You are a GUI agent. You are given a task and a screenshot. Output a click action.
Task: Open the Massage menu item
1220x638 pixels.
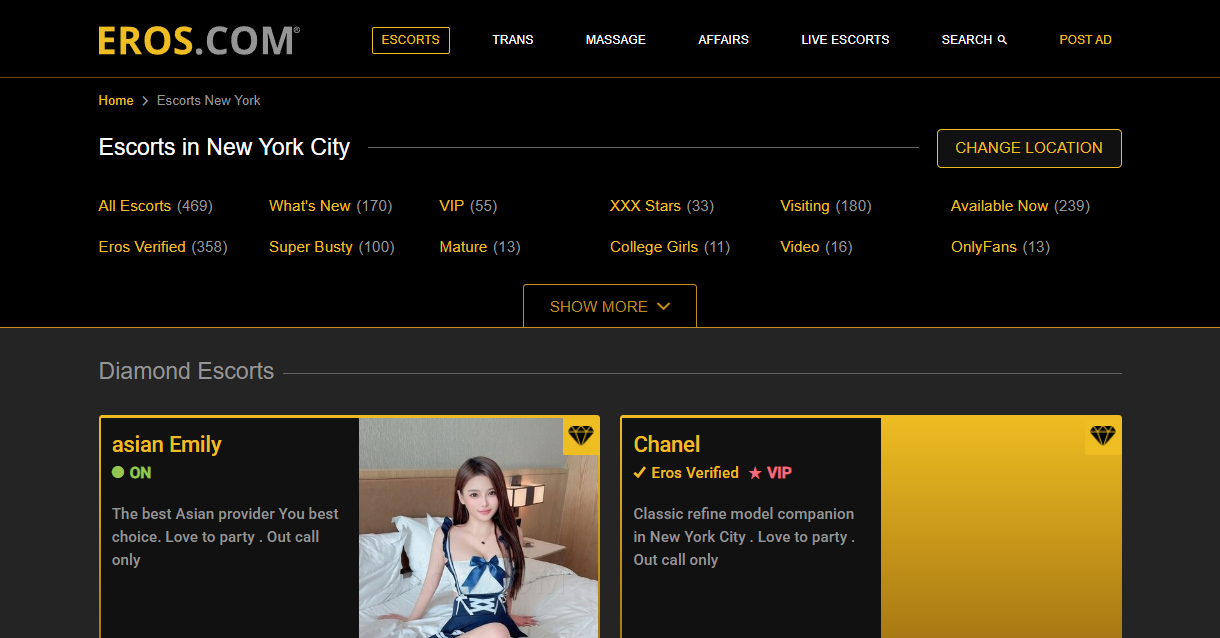click(x=615, y=40)
